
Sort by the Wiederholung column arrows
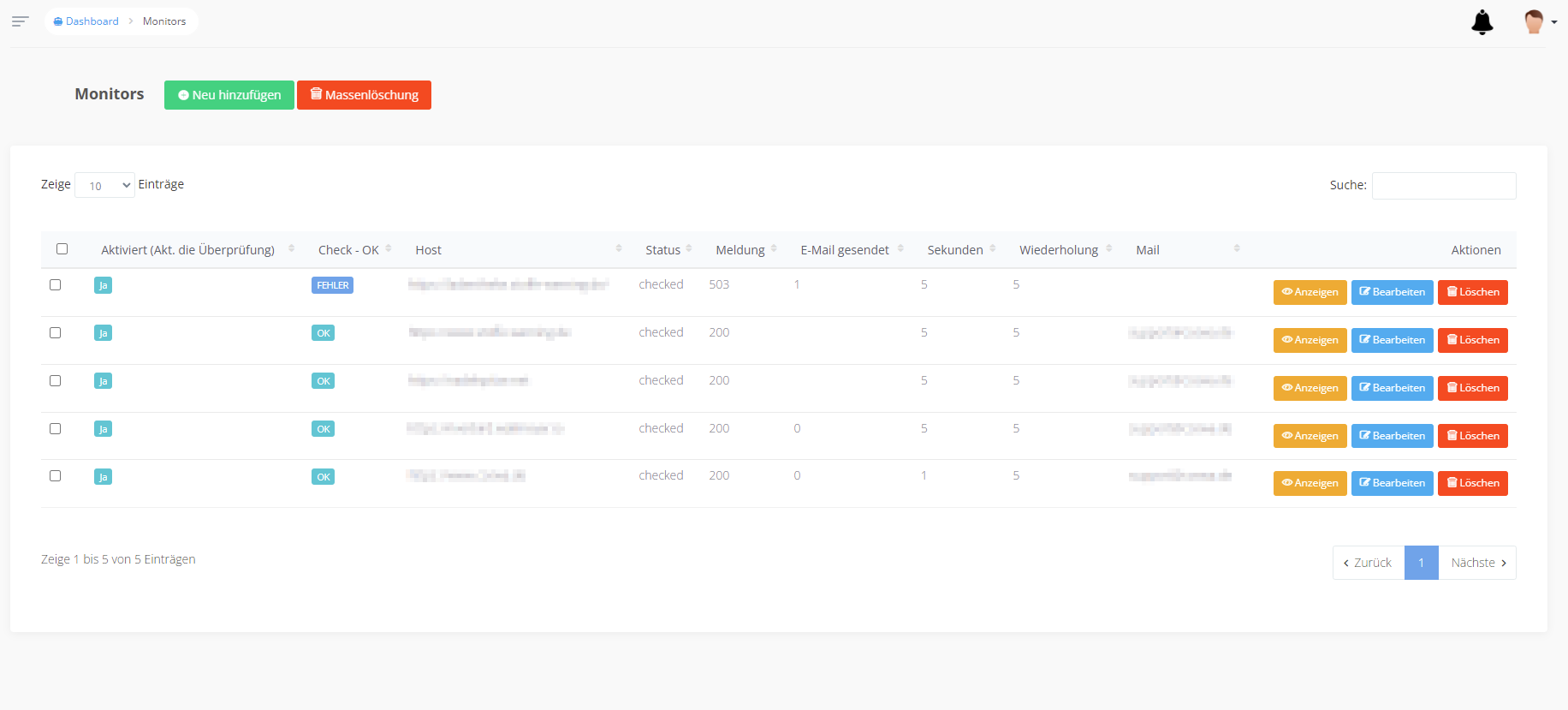coord(1108,249)
